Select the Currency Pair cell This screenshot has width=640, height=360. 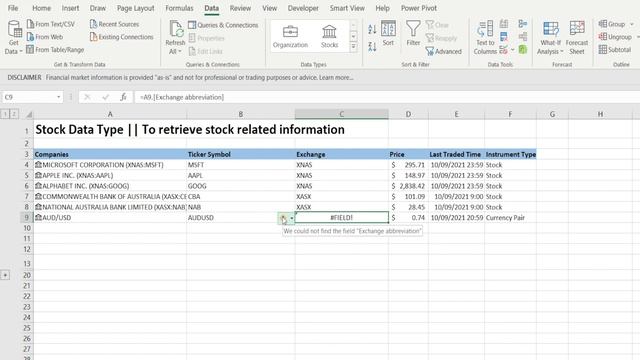tap(510, 218)
